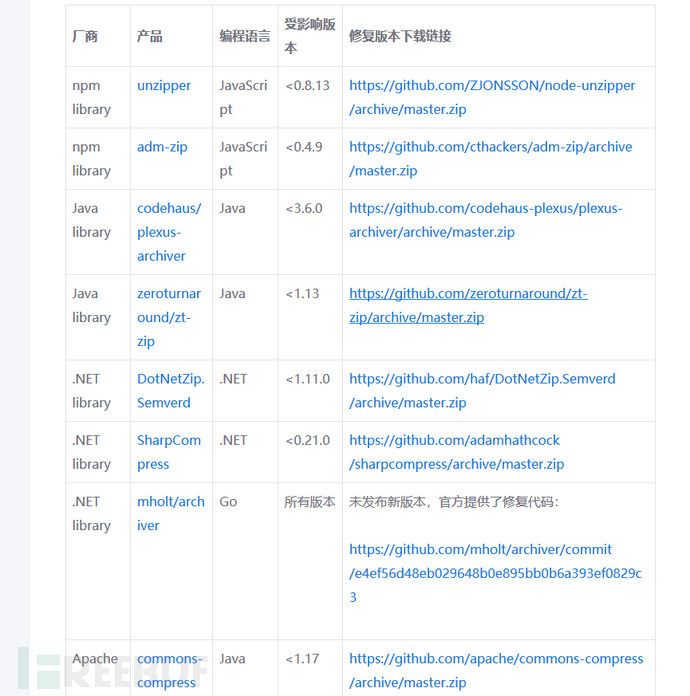Image resolution: width=690 pixels, height=696 pixels.
Task: Follow the adamhathcock sharpcompress download URL
Action: [x=456, y=452]
